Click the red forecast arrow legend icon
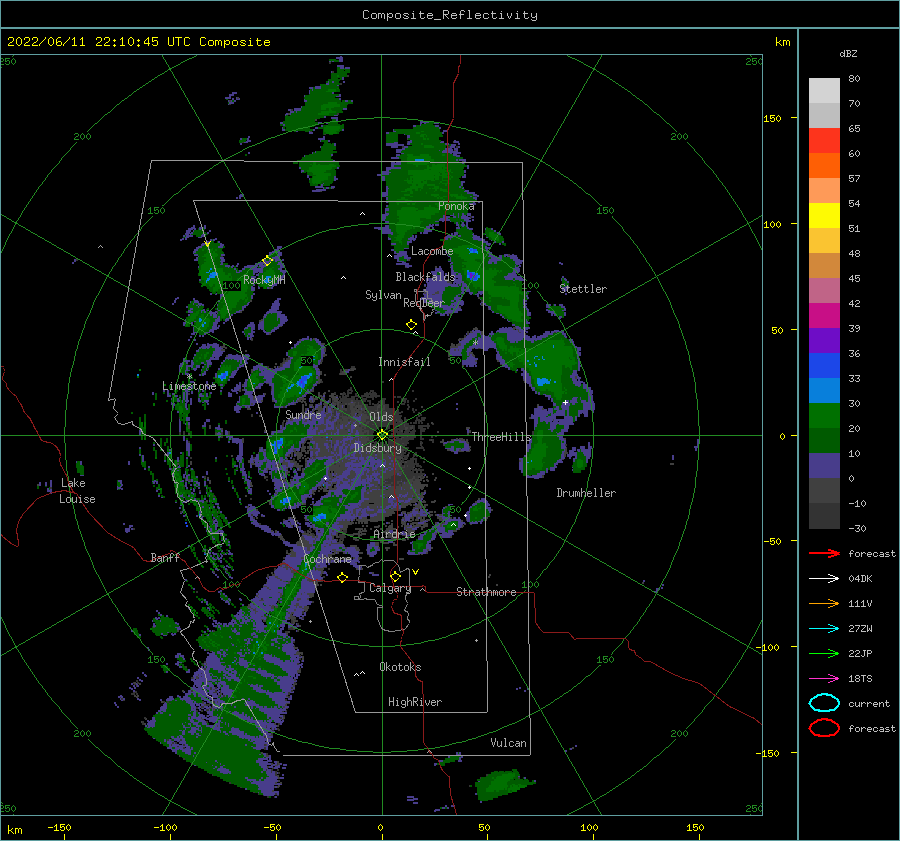 (x=824, y=553)
